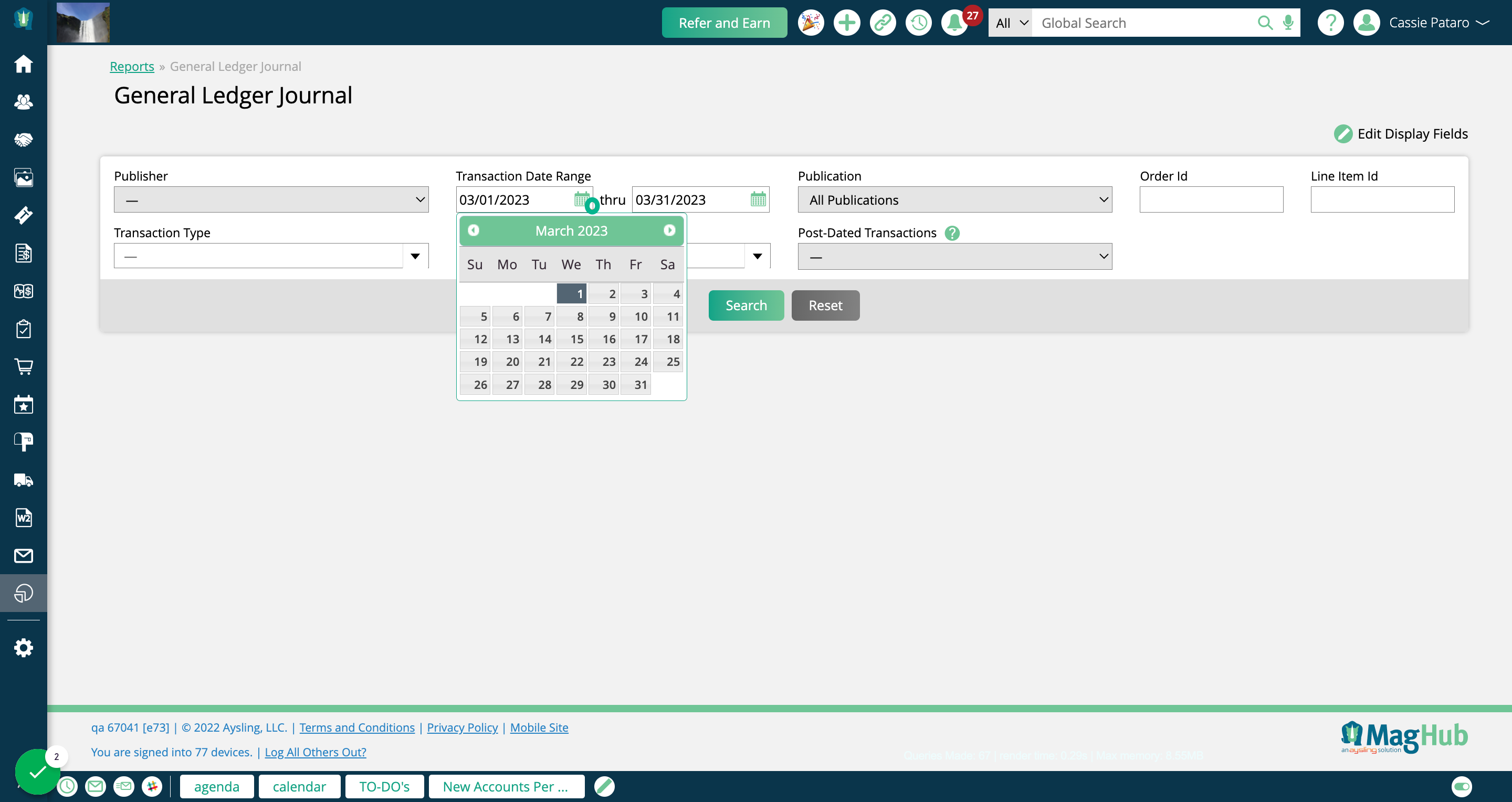Open the ticket tag icon in sidebar
Image resolution: width=1512 pixels, height=802 pixels.
point(24,215)
